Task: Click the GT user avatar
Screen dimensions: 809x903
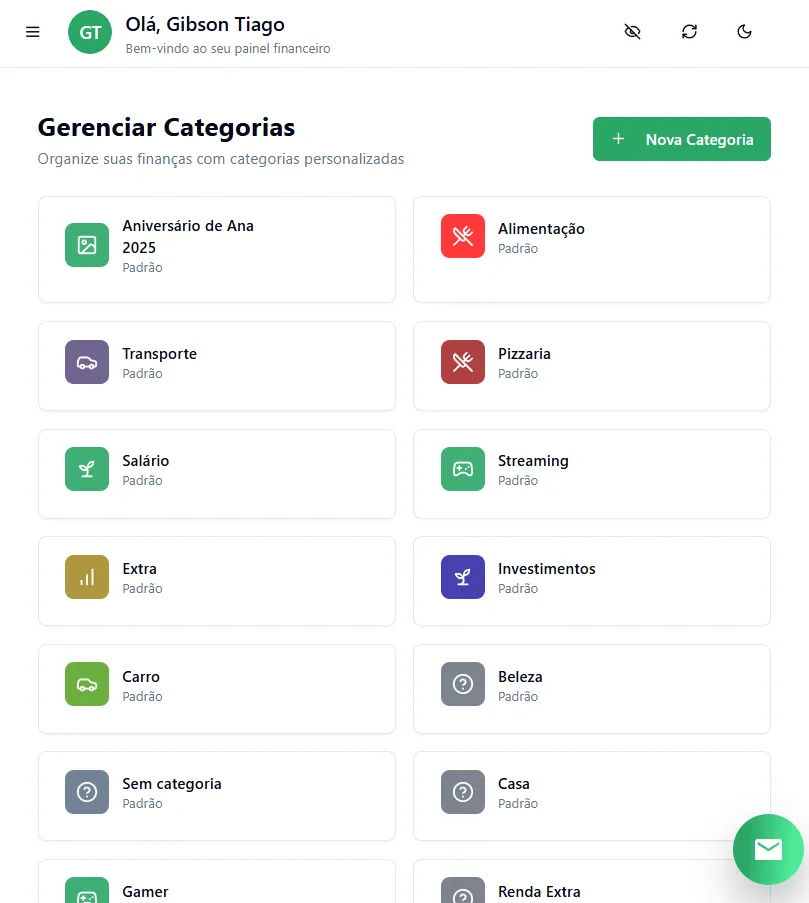Action: click(90, 32)
